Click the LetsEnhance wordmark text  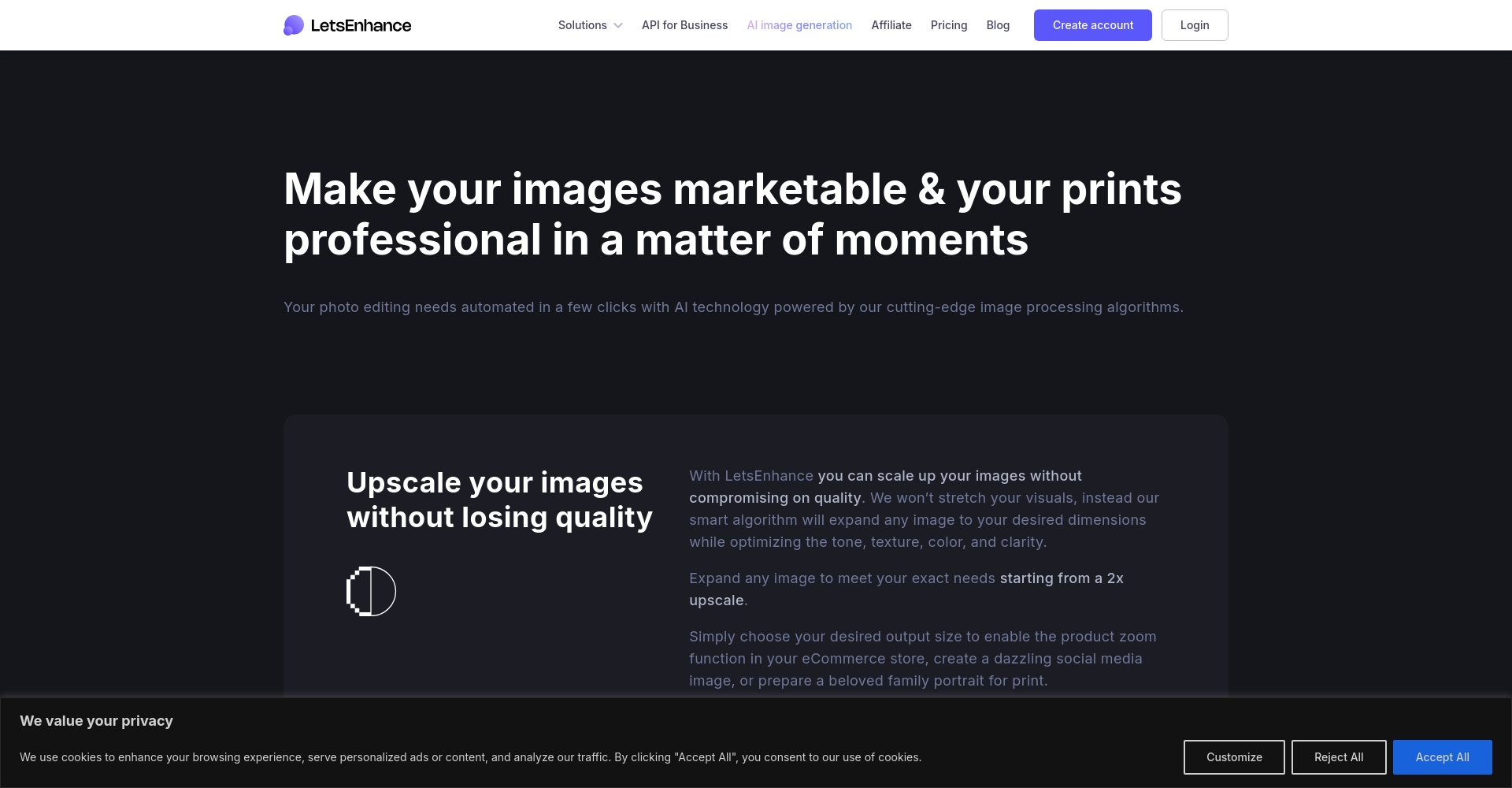(x=361, y=25)
